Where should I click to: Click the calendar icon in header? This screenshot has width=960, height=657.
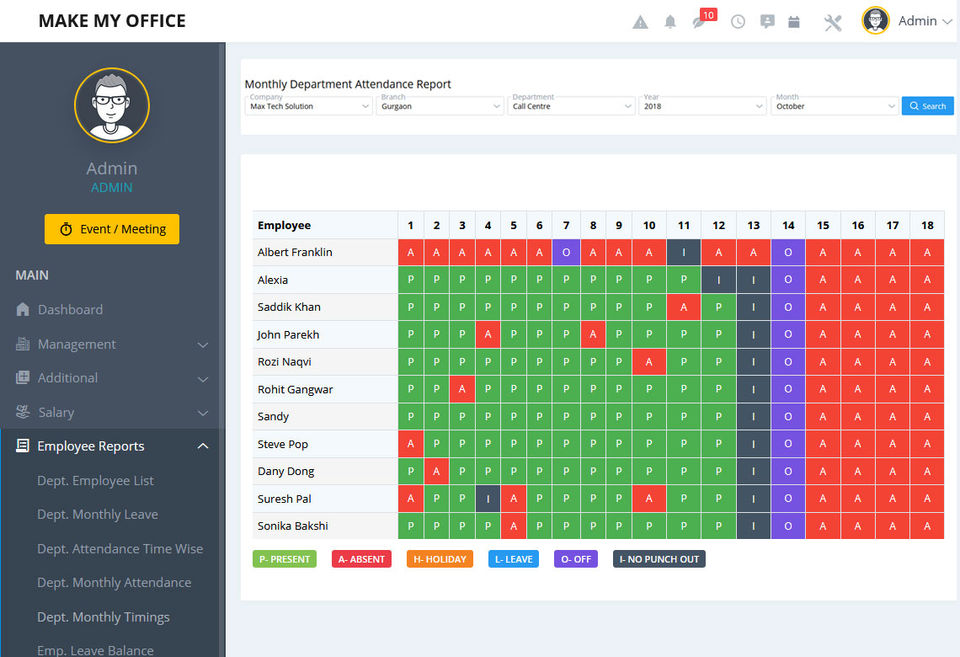point(794,22)
